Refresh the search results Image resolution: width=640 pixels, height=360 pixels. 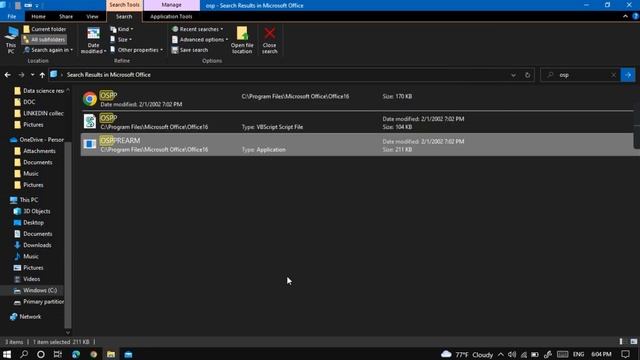527,75
